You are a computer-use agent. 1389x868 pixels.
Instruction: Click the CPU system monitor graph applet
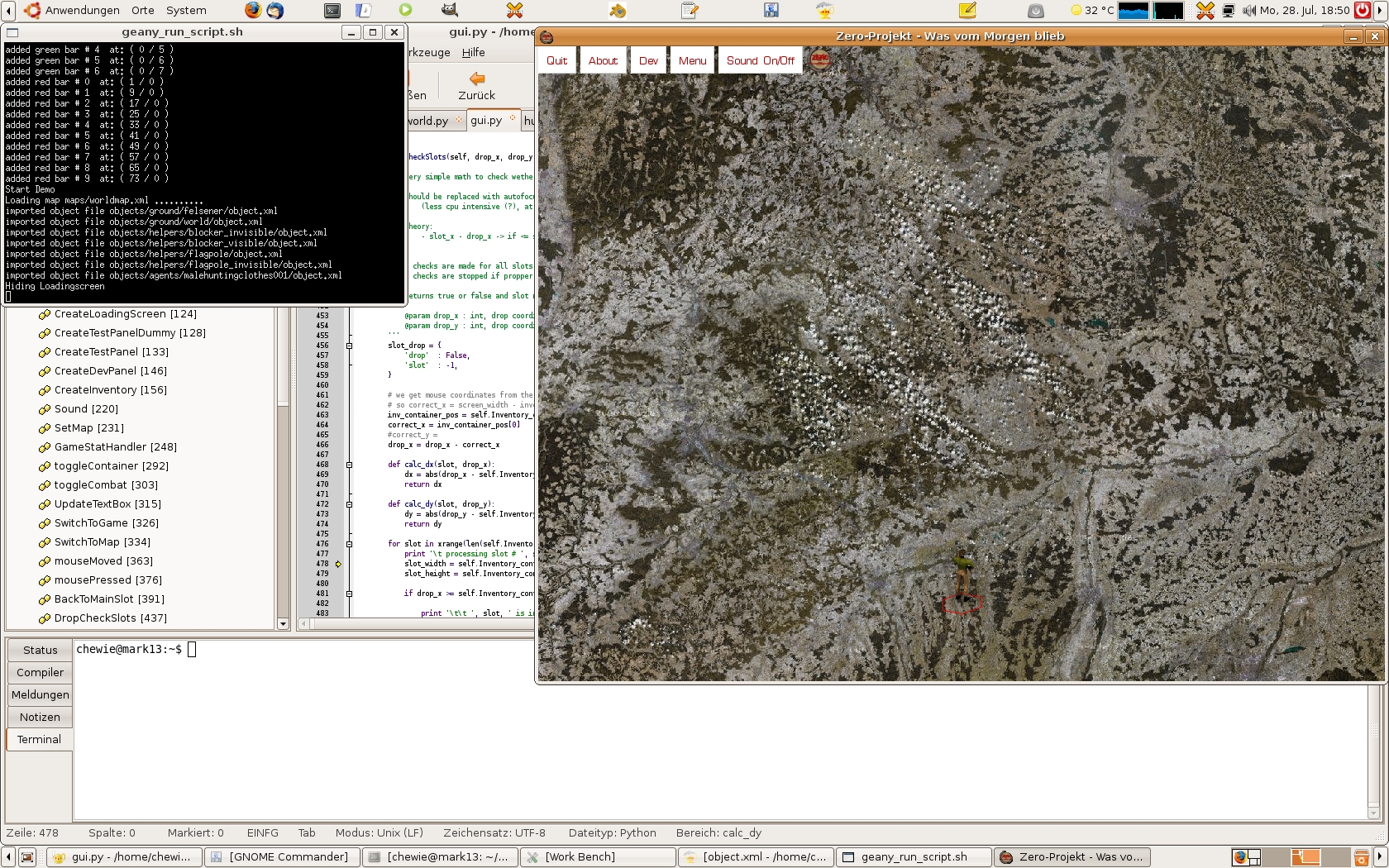tap(1133, 10)
